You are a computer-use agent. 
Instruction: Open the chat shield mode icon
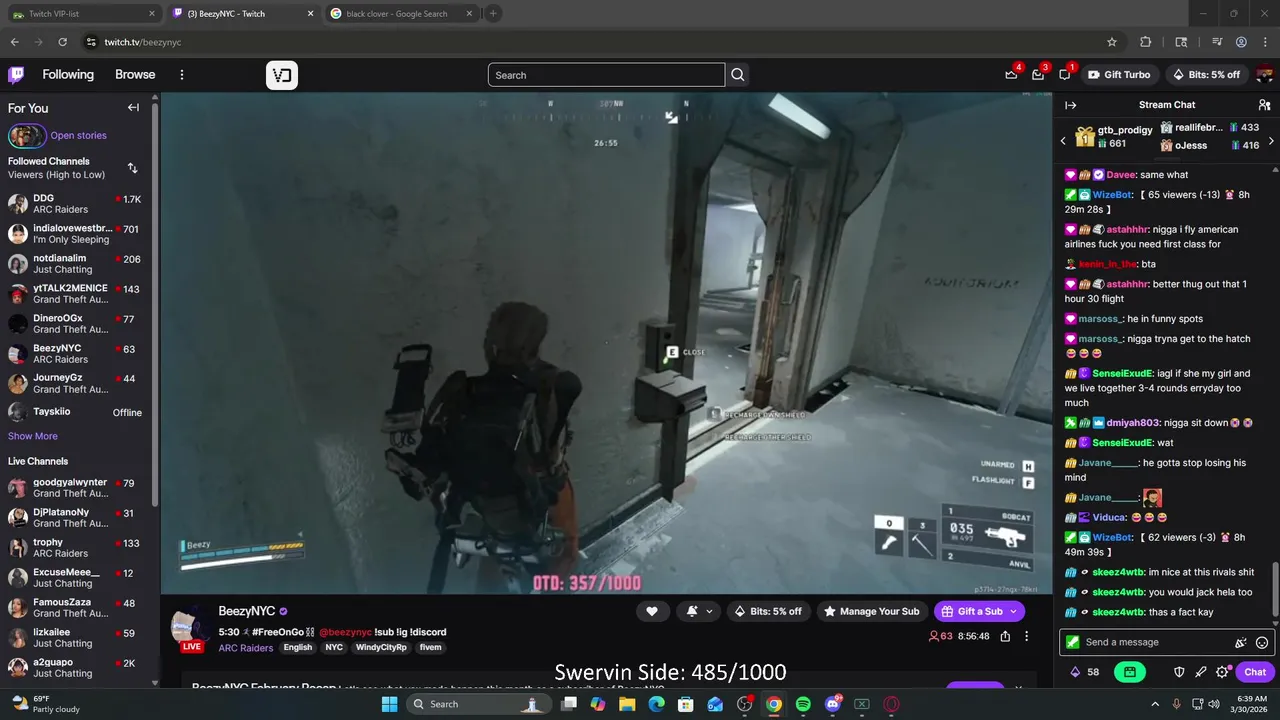[1179, 672]
